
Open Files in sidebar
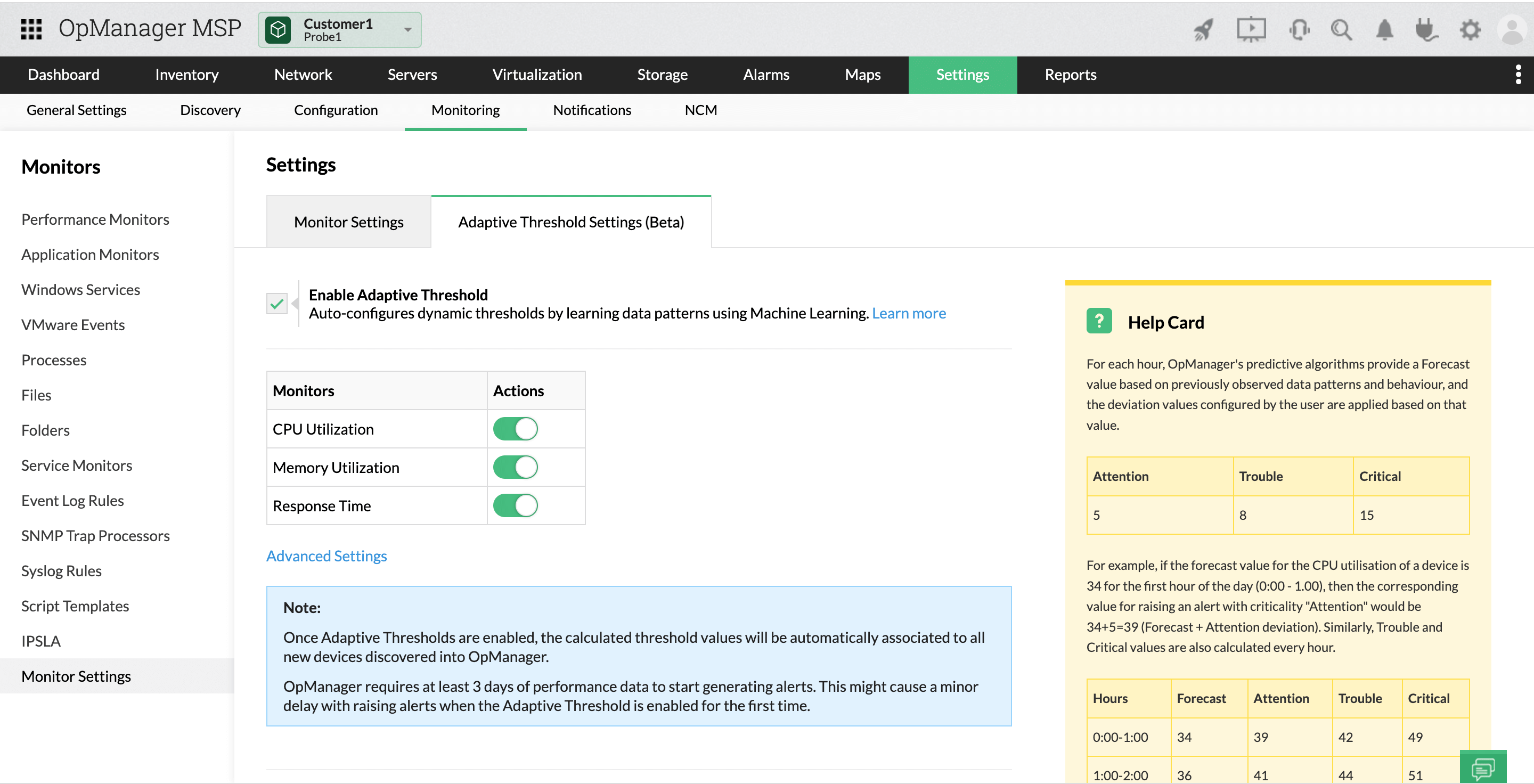click(x=36, y=395)
